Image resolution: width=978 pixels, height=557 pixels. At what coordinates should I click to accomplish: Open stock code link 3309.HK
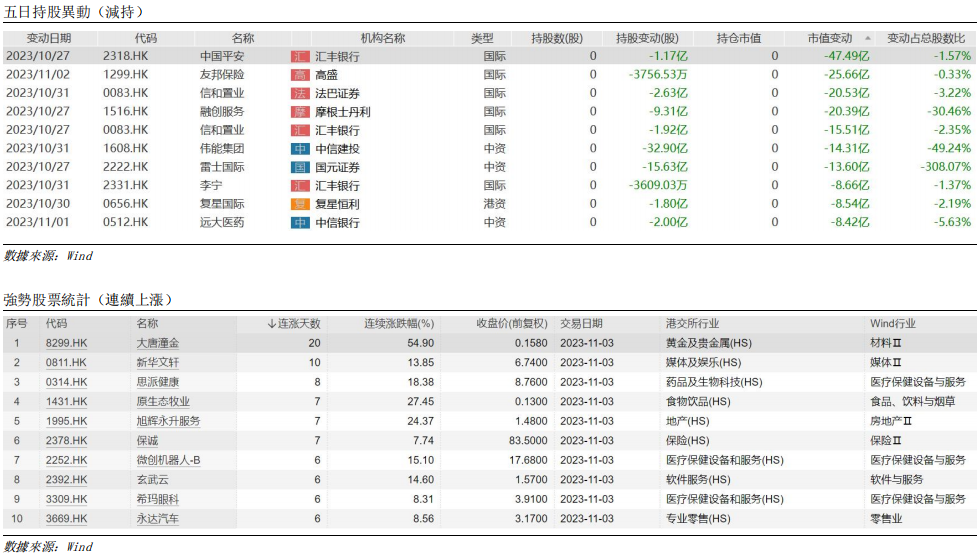coord(67,499)
